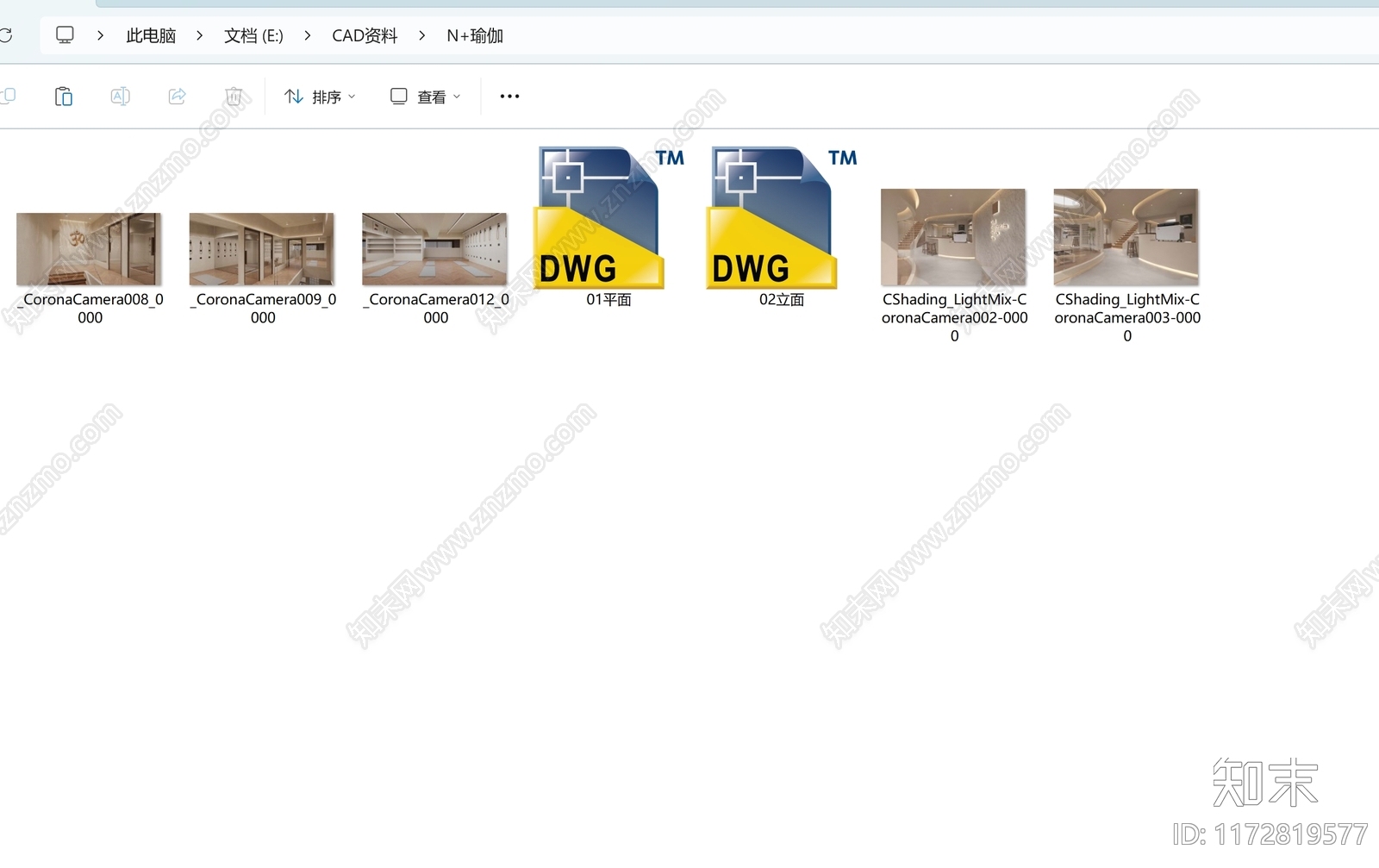This screenshot has height=868, width=1379.
Task: Open the 排序 sort dropdown
Action: [320, 97]
